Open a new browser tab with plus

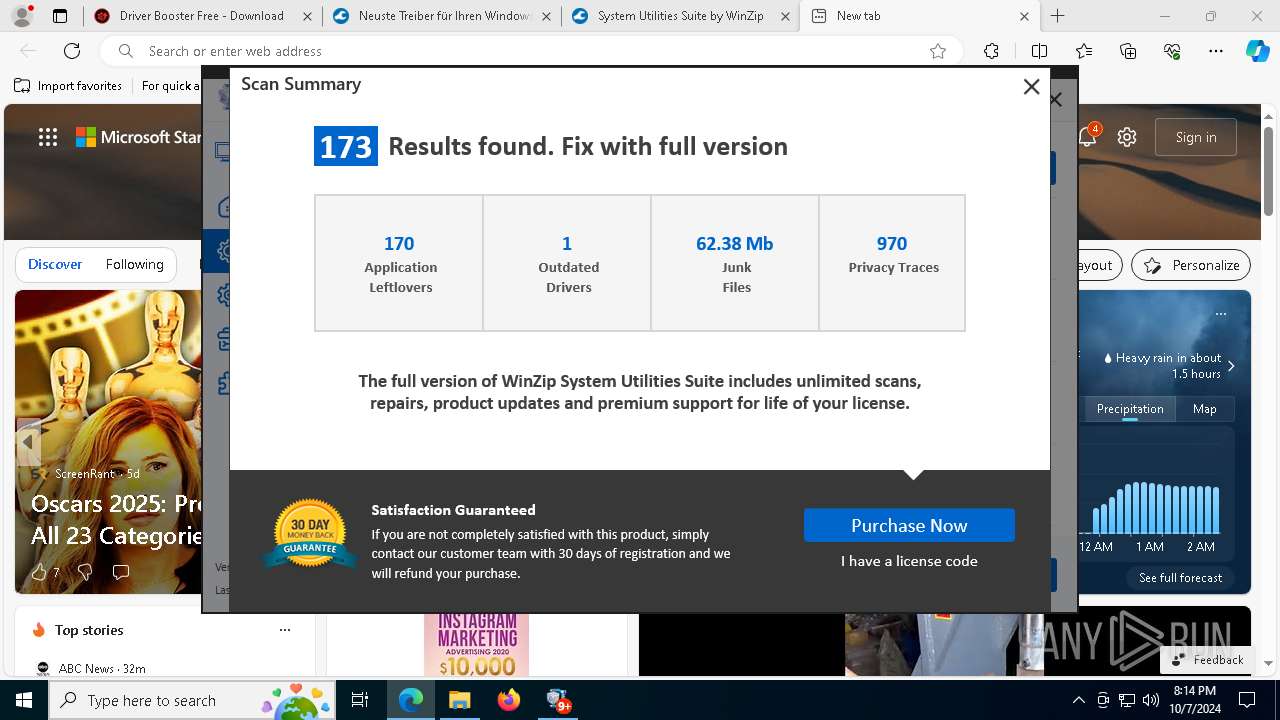(x=1058, y=16)
